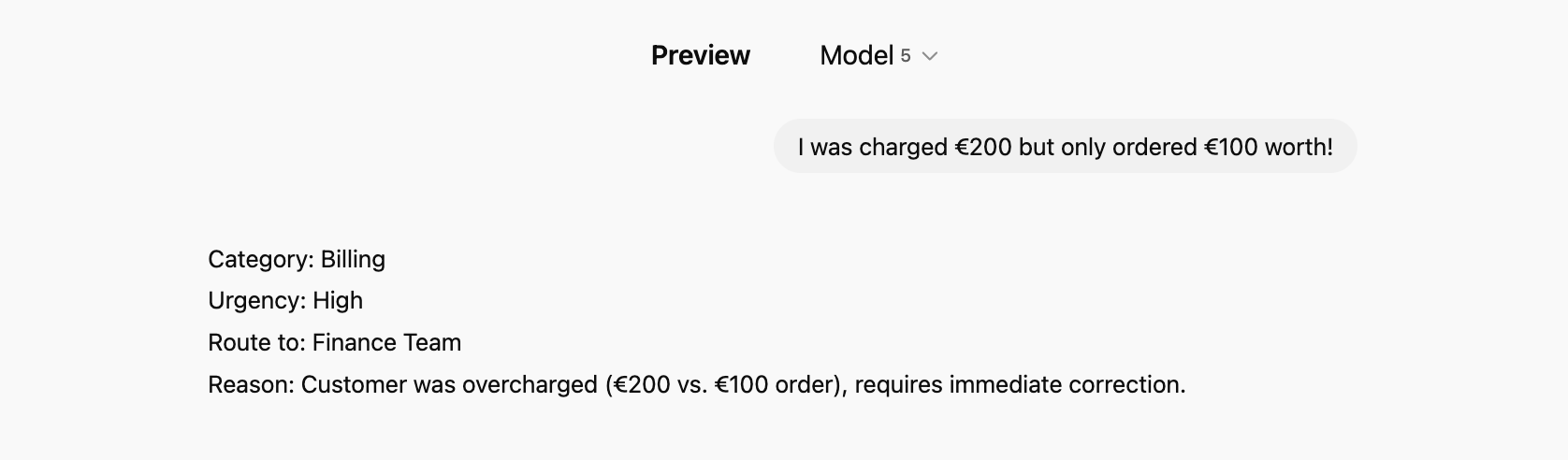The image size is (1568, 460).
Task: Click the word "High" after Urgency
Action: click(338, 300)
